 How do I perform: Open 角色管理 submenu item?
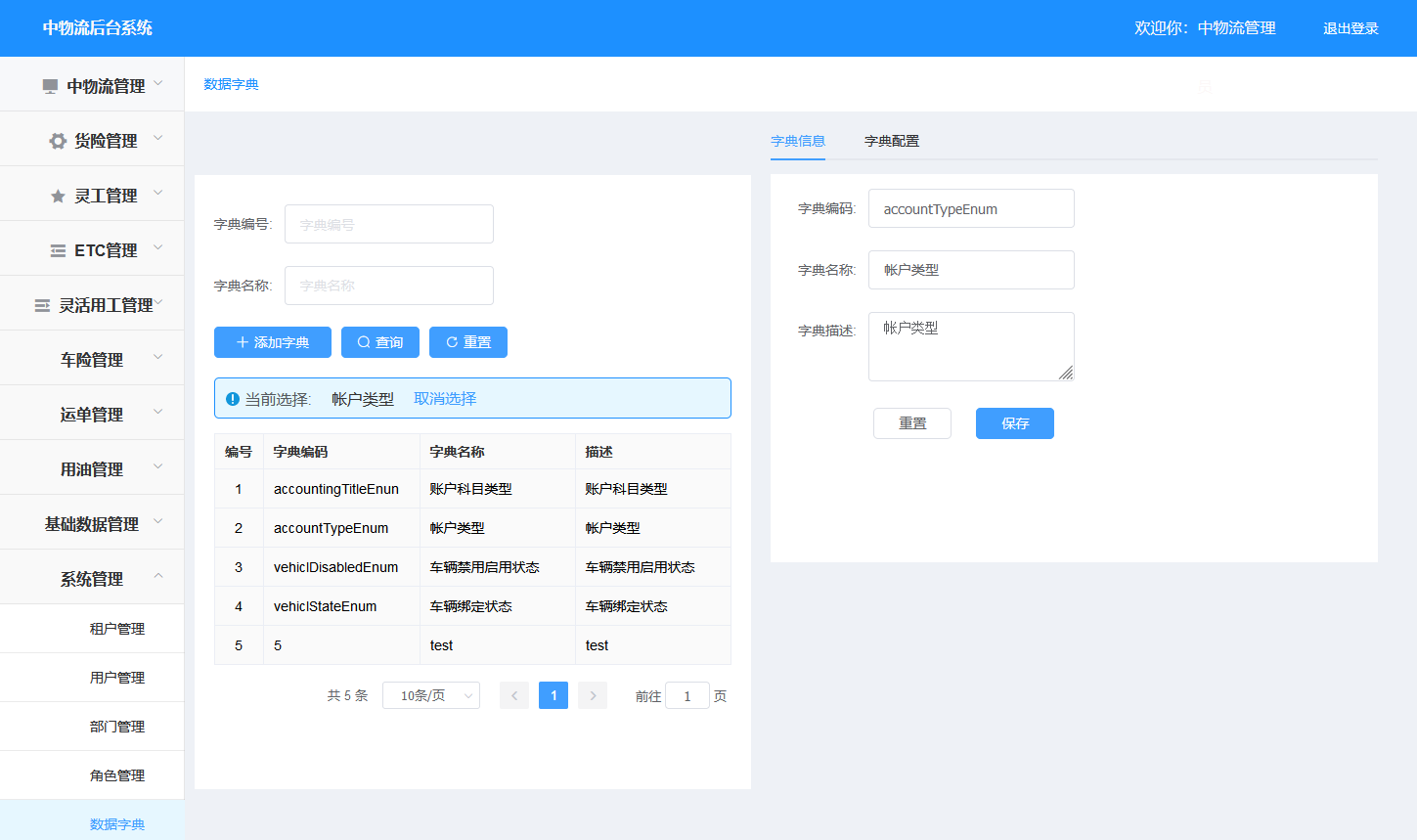[92, 775]
